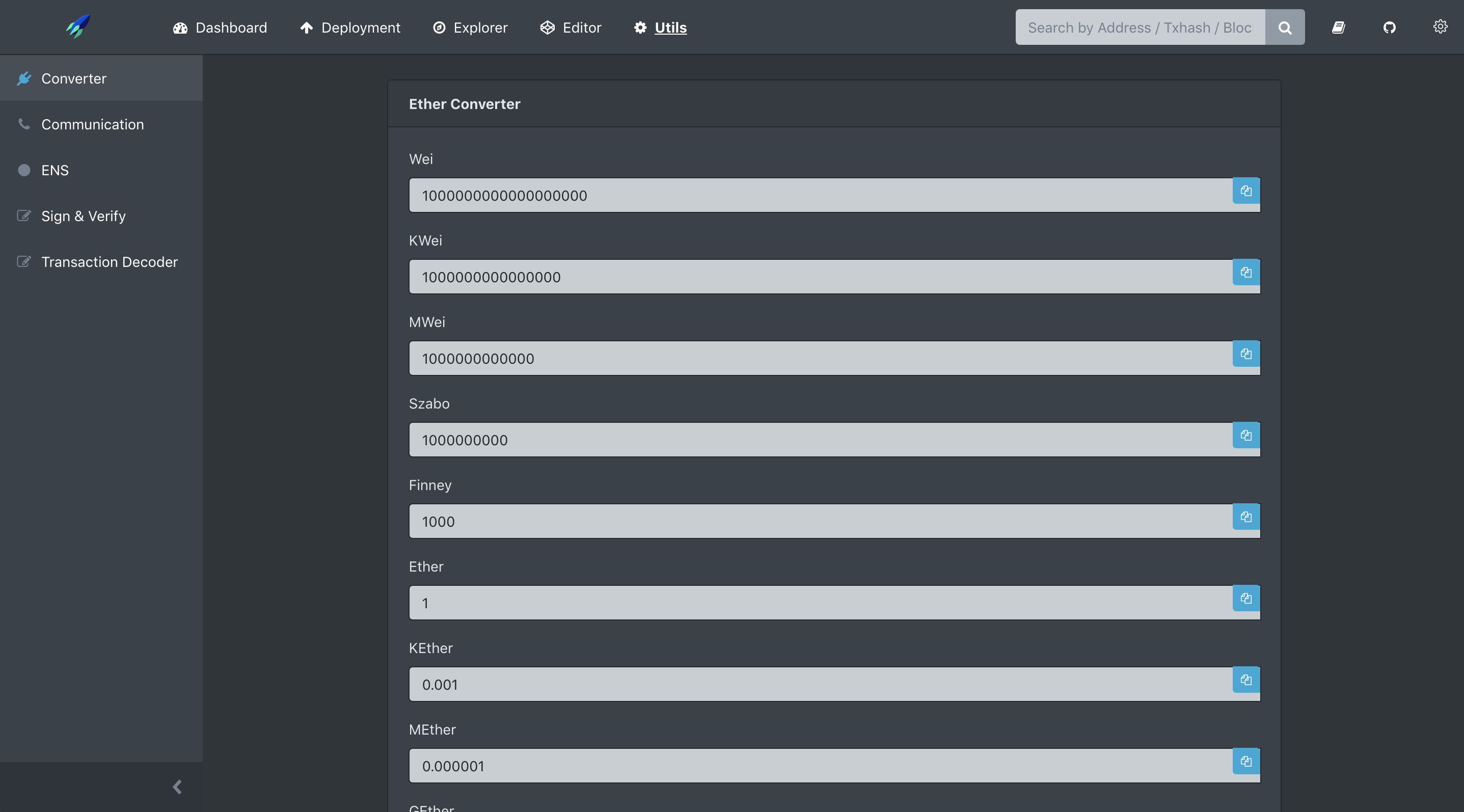1464x812 pixels.
Task: Click the search magnifier button
Action: coord(1285,28)
